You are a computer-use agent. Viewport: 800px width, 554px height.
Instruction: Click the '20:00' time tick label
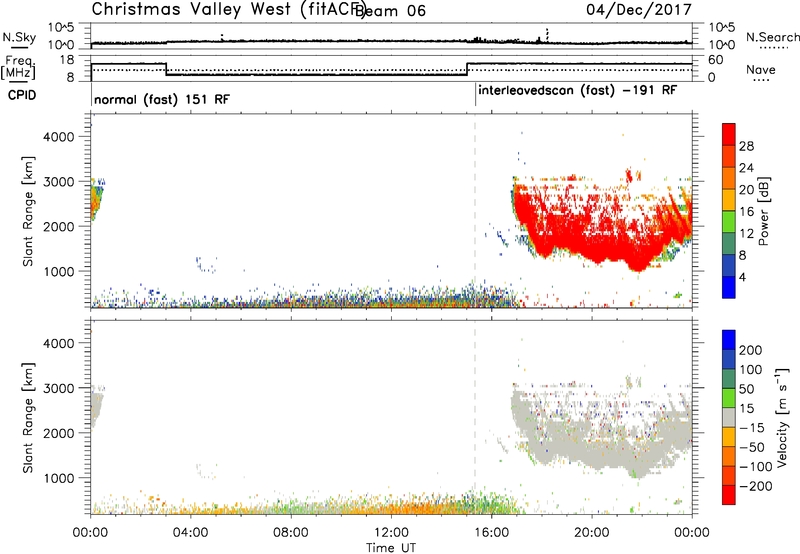coord(592,533)
